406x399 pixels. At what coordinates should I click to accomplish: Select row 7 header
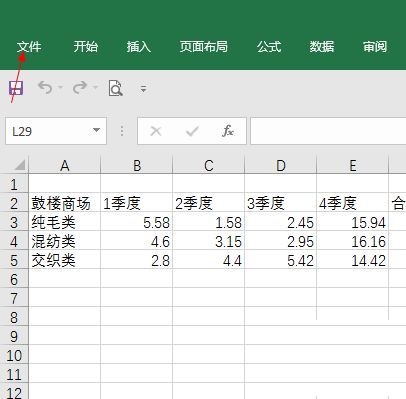pyautogui.click(x=14, y=298)
